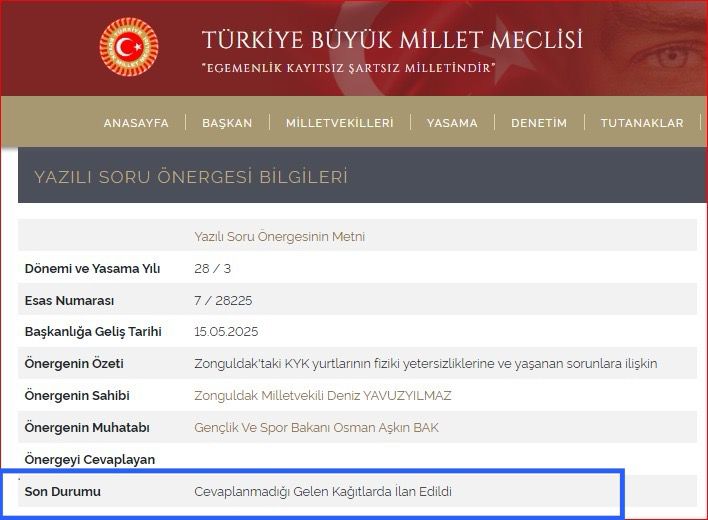The width and height of the screenshot is (708, 520).
Task: Click the Önergeyi Cevaplayan label
Action: click(89, 460)
